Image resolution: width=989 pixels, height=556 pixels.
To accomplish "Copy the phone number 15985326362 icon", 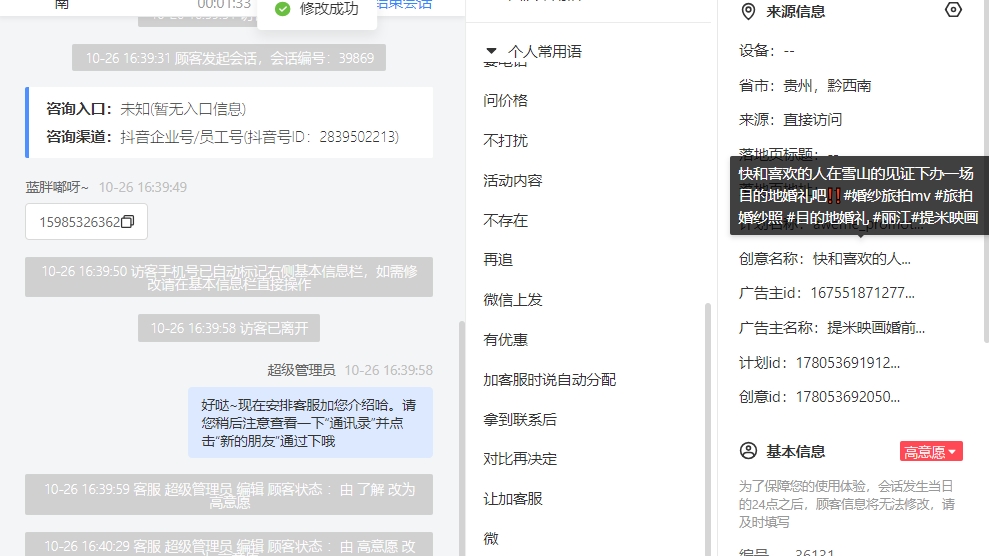I will coord(127,222).
